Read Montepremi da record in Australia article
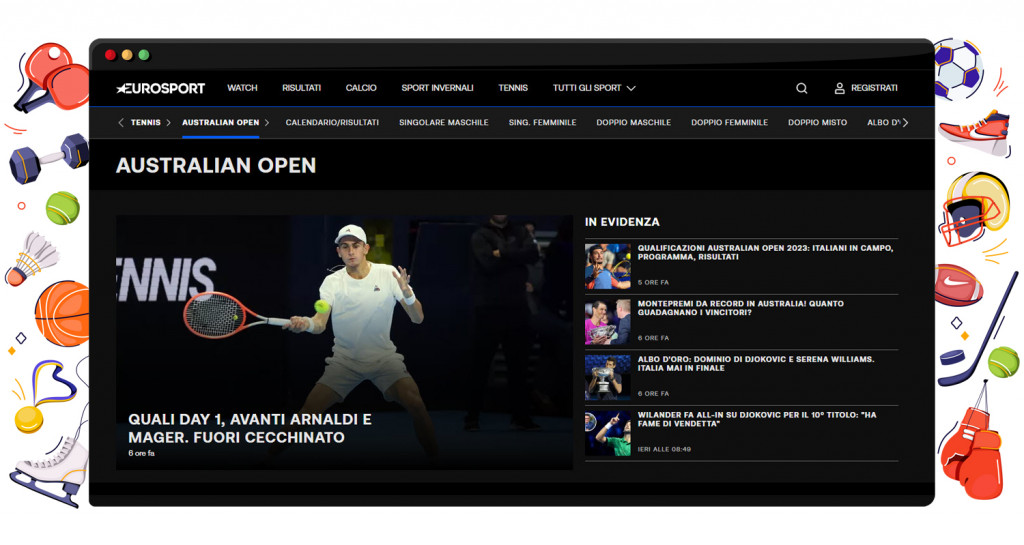Viewport: 1024px width, 545px height. coord(741,308)
